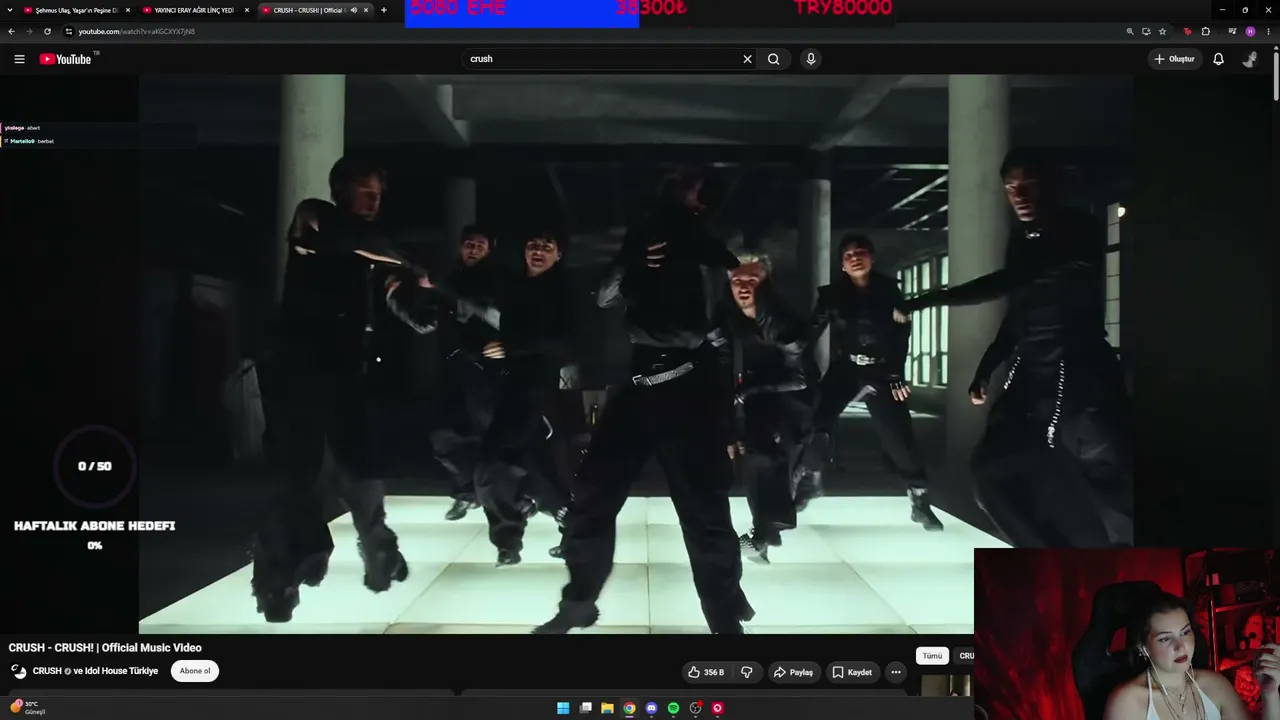
Task: Open the Windows Start menu
Action: click(x=563, y=708)
